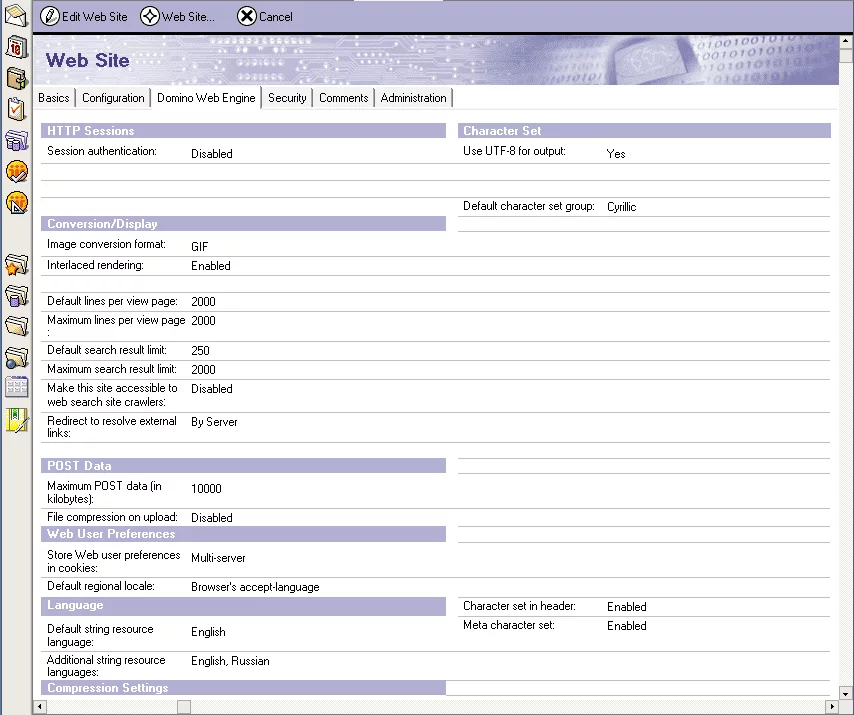Open the Calendar icon in the bookmark bar

coord(16,46)
